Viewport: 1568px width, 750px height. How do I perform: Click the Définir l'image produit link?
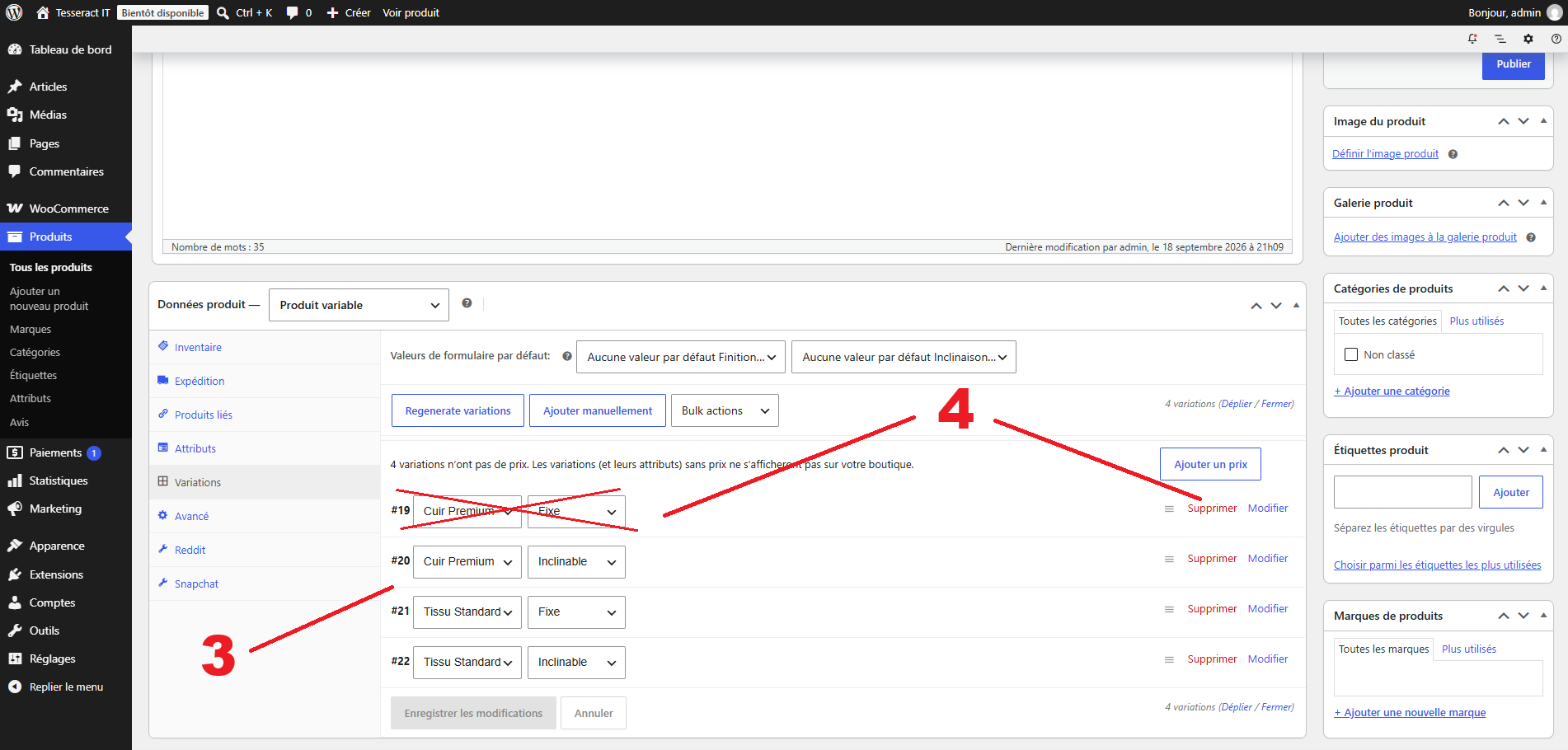coord(1385,154)
